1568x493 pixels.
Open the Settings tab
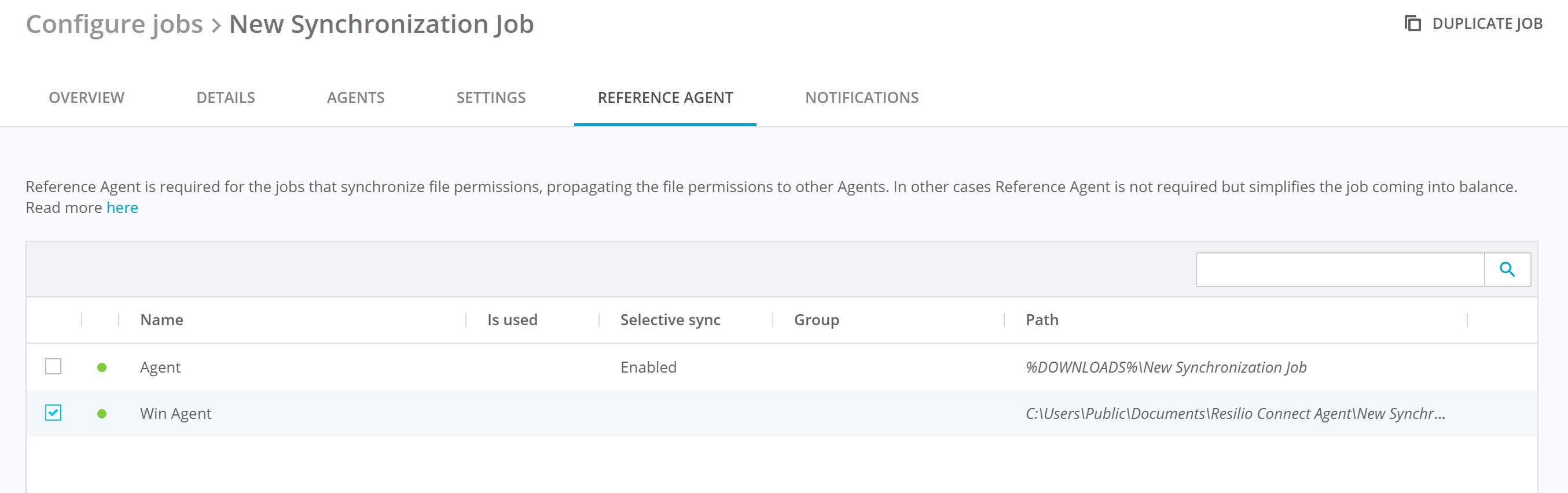tap(491, 97)
